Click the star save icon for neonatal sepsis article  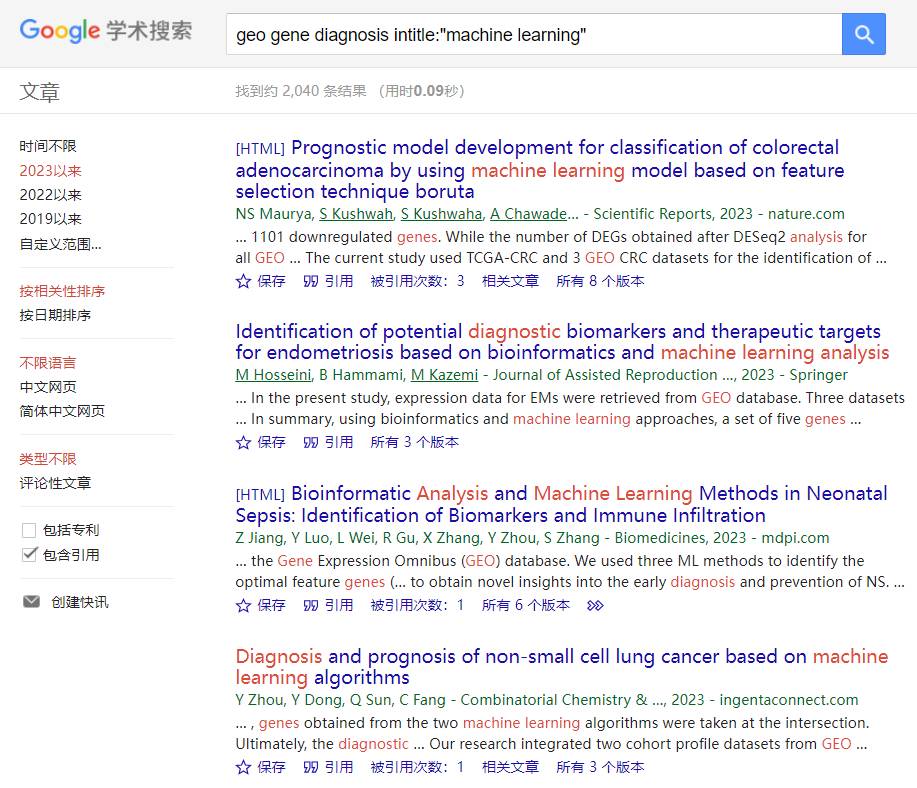click(243, 605)
